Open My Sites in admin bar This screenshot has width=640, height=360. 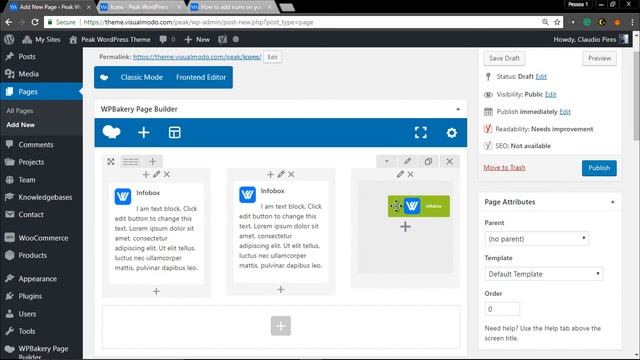tap(41, 40)
